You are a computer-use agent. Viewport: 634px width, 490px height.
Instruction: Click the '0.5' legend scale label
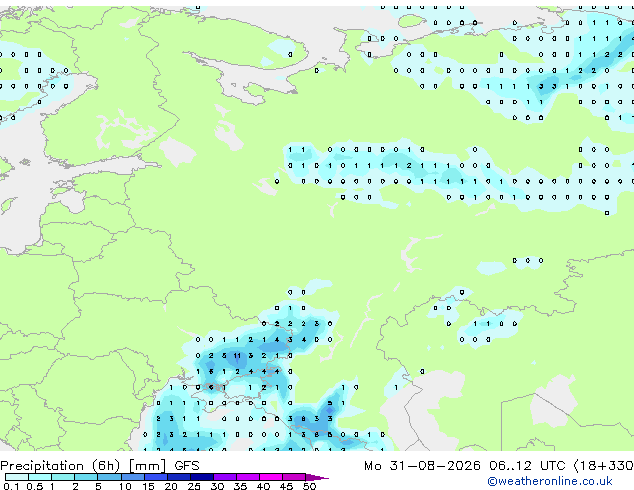(34, 486)
